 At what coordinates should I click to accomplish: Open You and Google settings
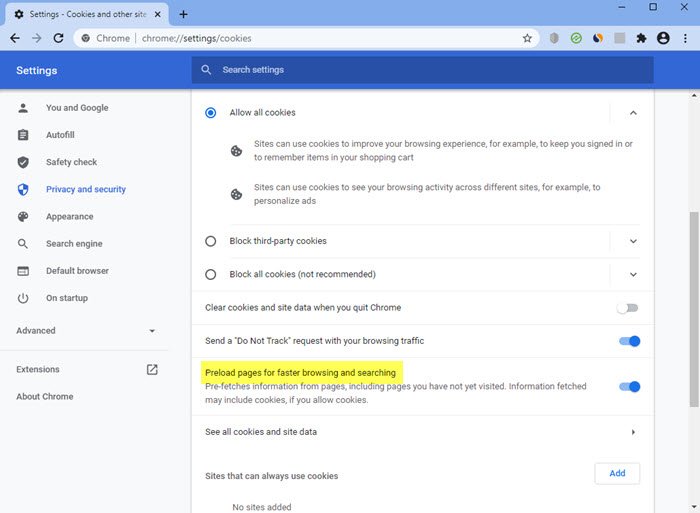77,108
